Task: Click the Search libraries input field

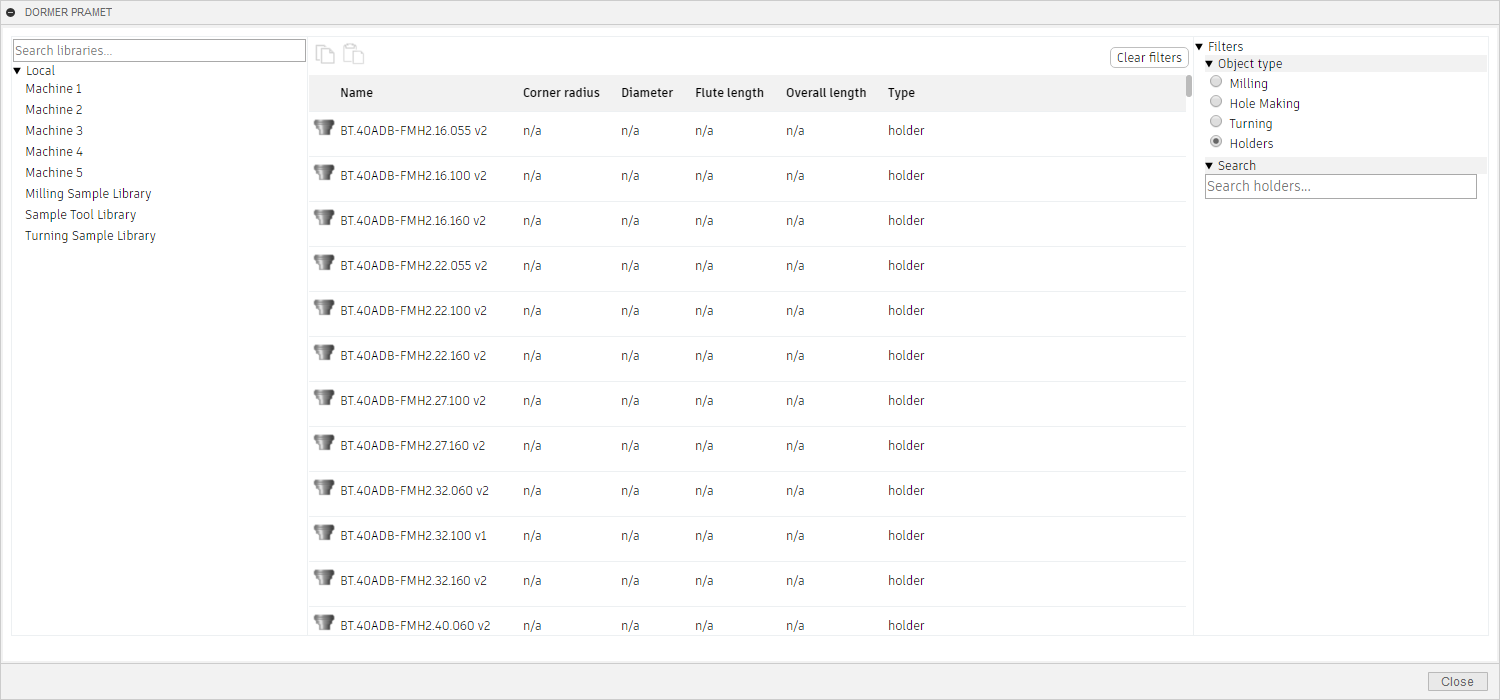Action: 159,51
